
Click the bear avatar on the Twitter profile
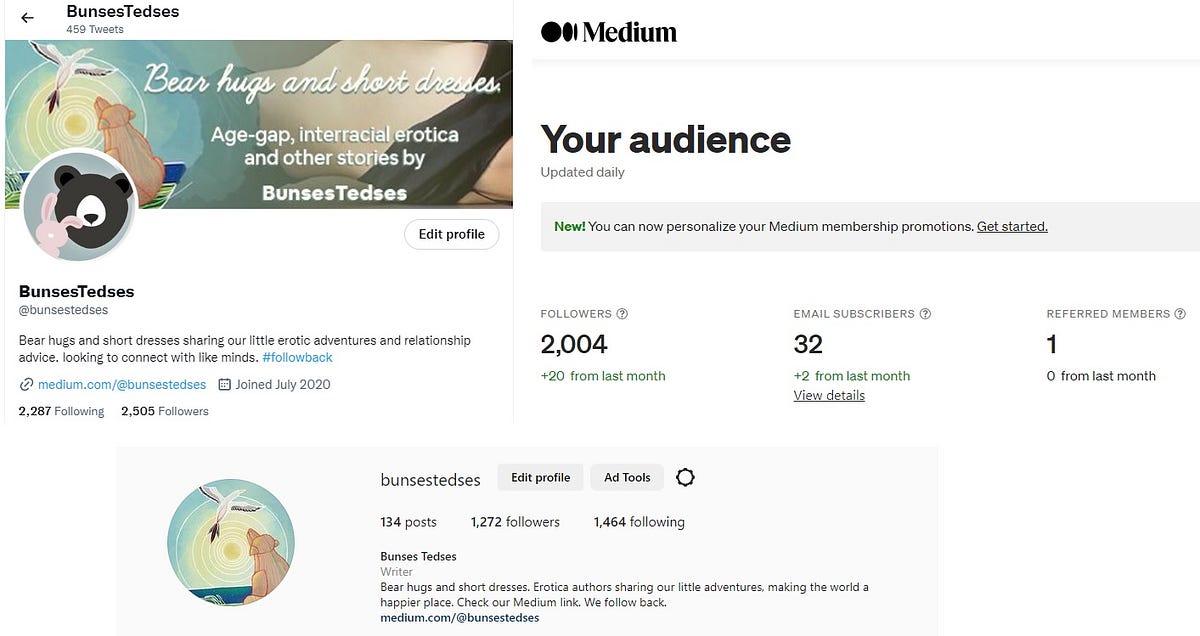coord(77,205)
